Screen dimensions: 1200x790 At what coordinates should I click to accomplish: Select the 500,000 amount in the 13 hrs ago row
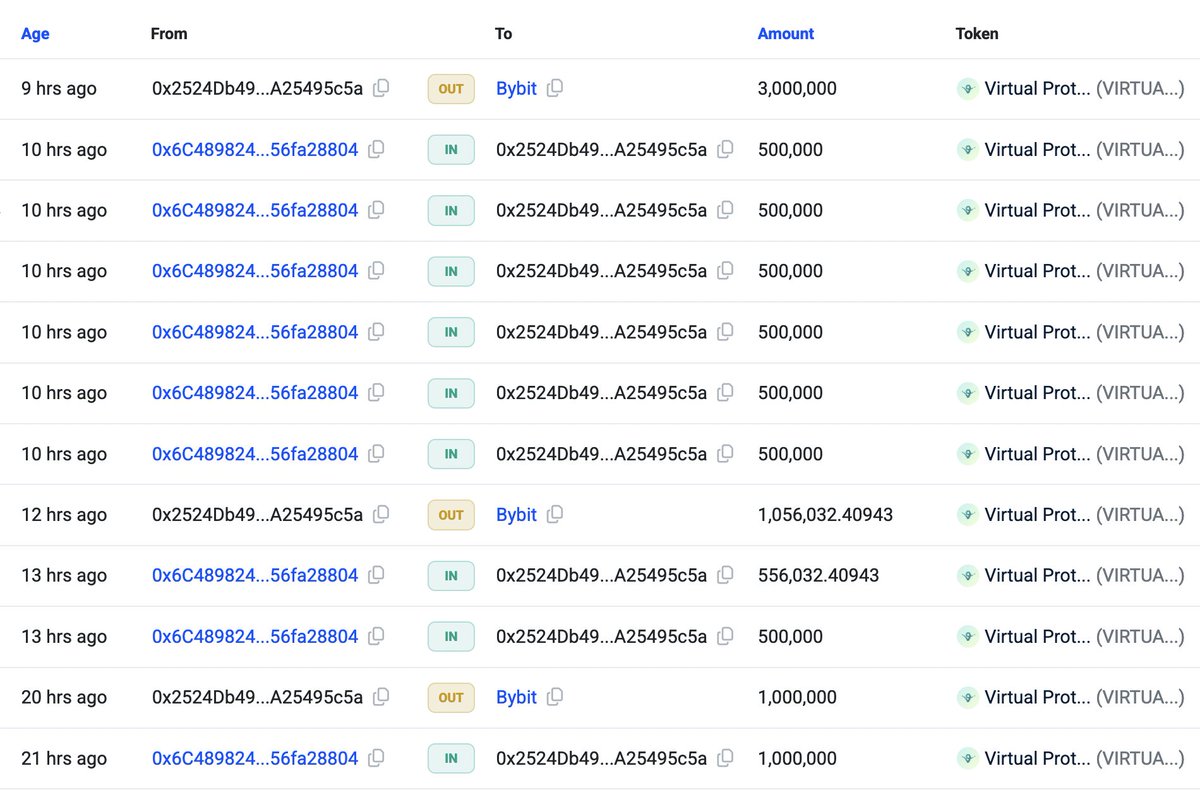click(790, 636)
